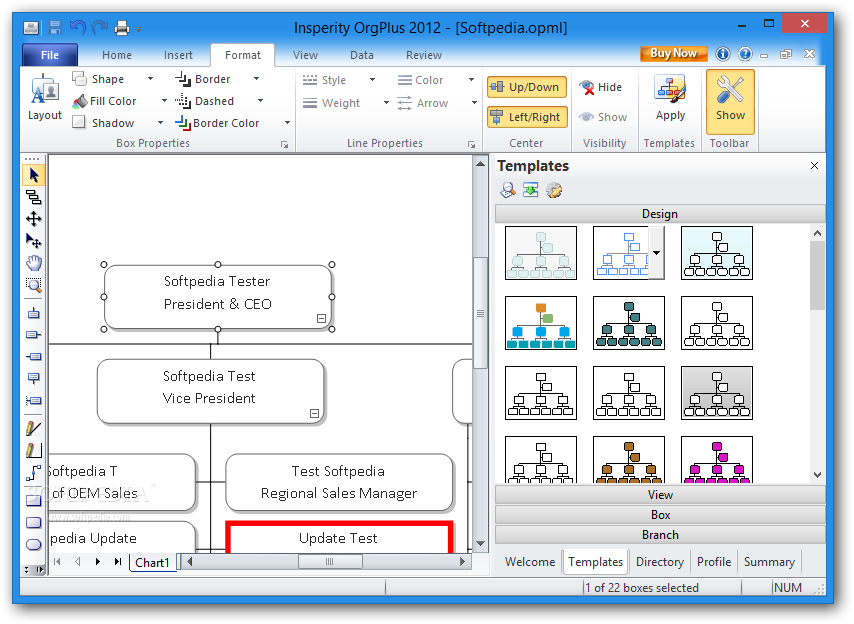Click the info circle icon
Screen dimensions: 854x624
(x=723, y=54)
